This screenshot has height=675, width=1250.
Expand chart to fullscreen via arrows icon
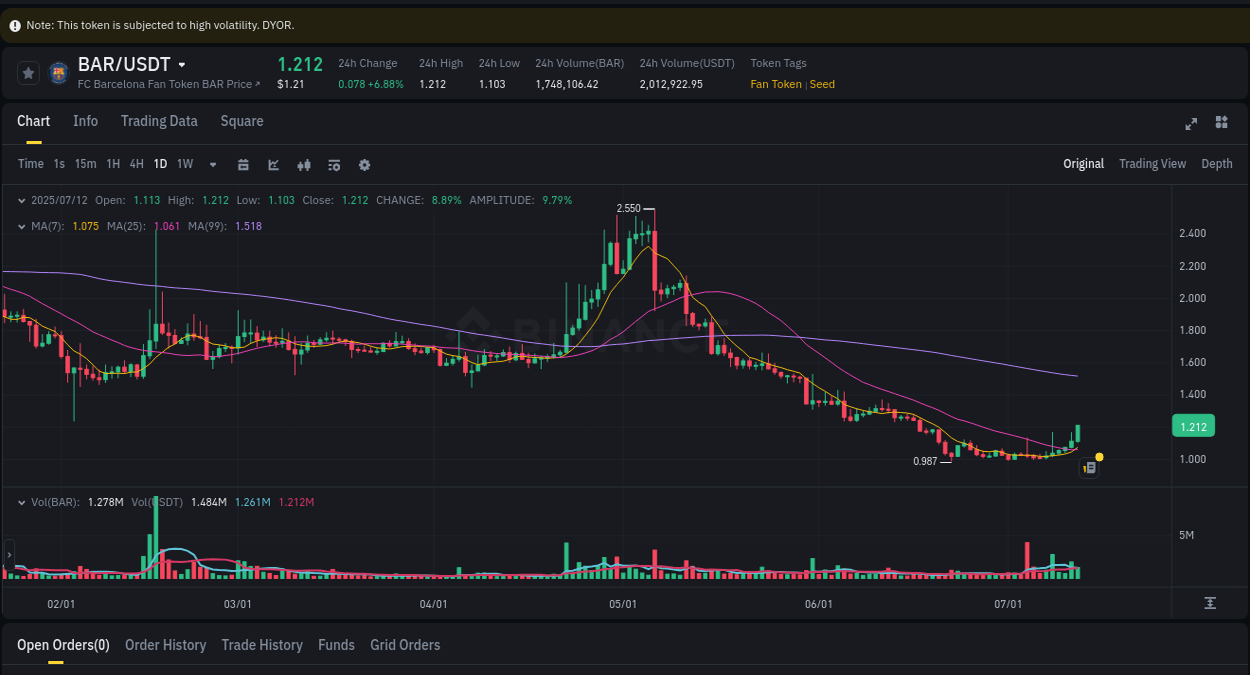[1191, 123]
